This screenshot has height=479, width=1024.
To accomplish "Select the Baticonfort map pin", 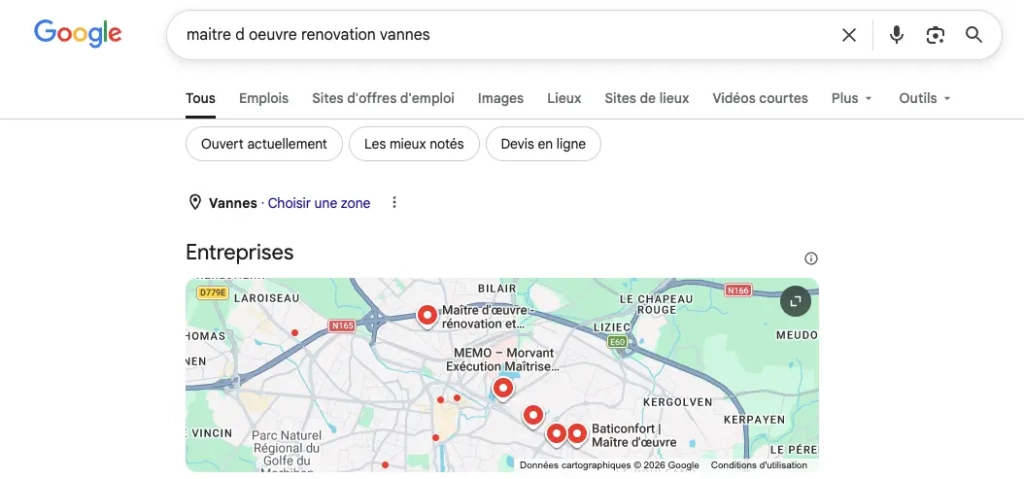I will pyautogui.click(x=576, y=435).
